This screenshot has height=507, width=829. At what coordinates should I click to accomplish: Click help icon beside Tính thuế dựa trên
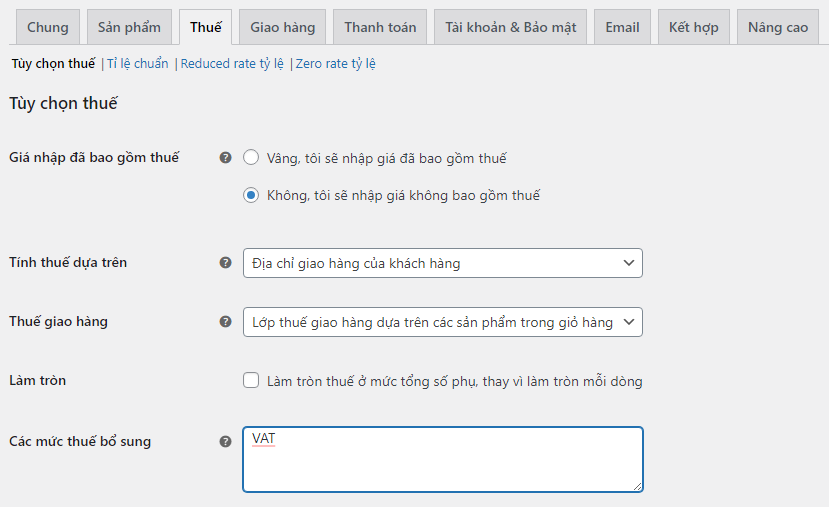pos(225,263)
